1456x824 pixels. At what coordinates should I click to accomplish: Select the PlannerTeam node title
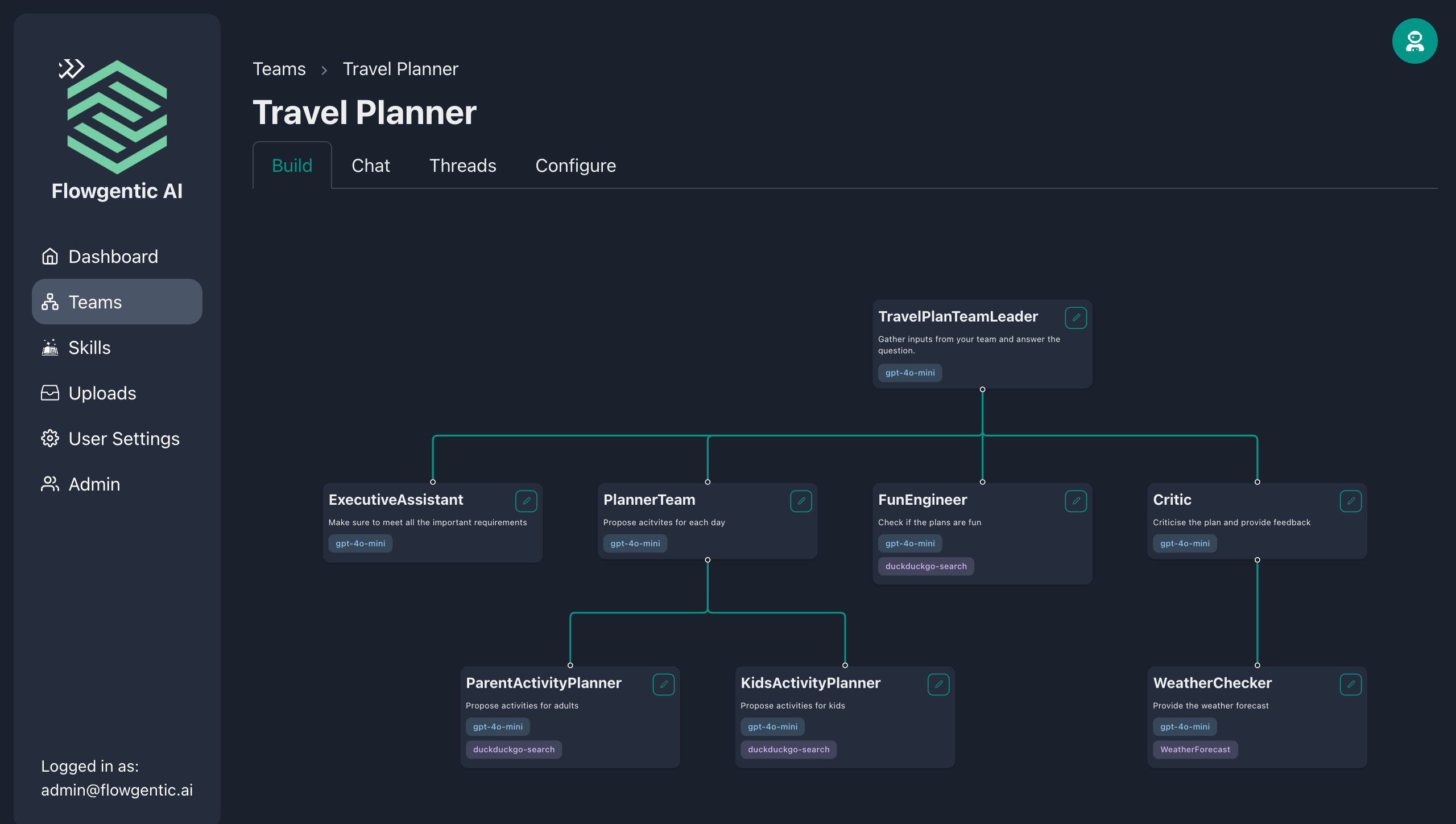(x=649, y=500)
